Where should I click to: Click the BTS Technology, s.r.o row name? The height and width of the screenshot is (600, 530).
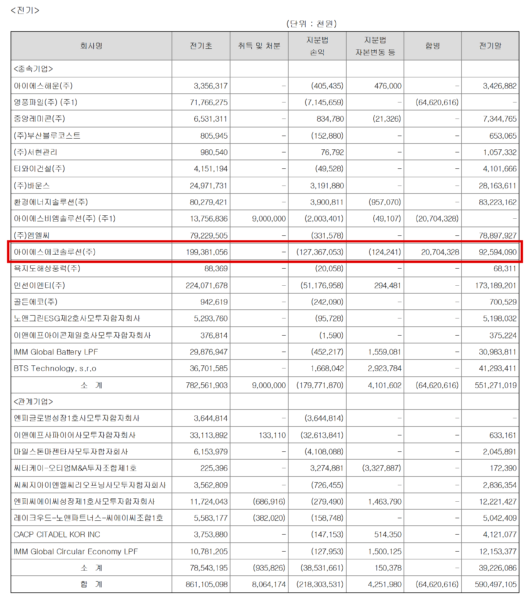point(55,368)
